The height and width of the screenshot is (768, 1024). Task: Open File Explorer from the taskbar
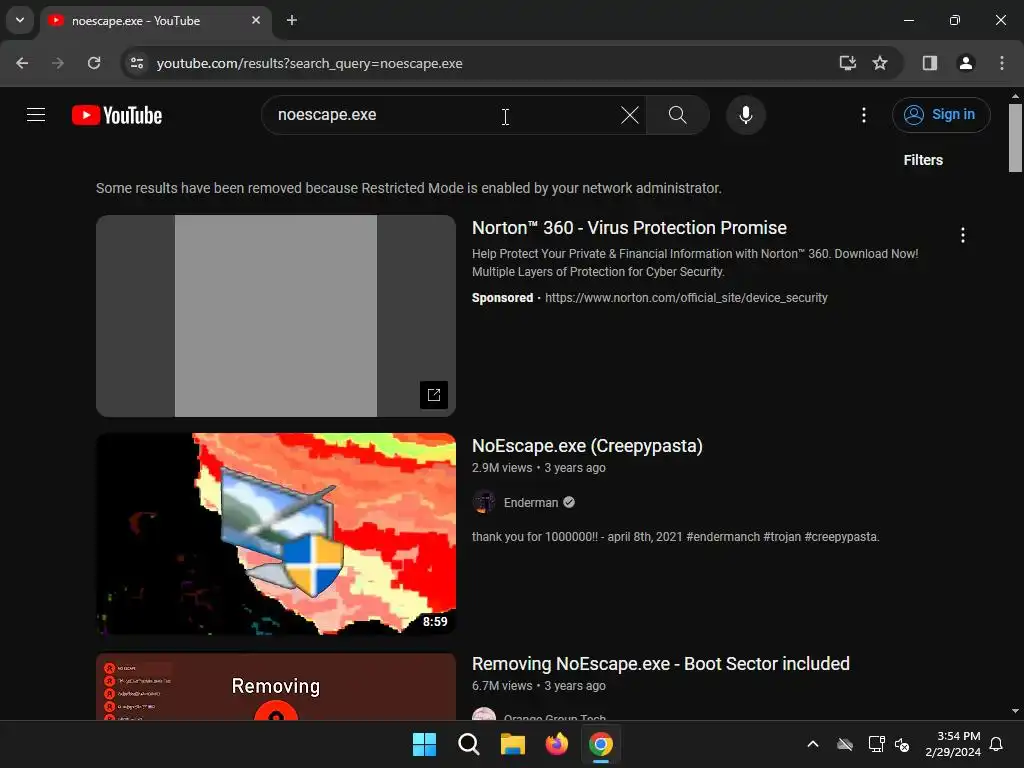click(513, 744)
